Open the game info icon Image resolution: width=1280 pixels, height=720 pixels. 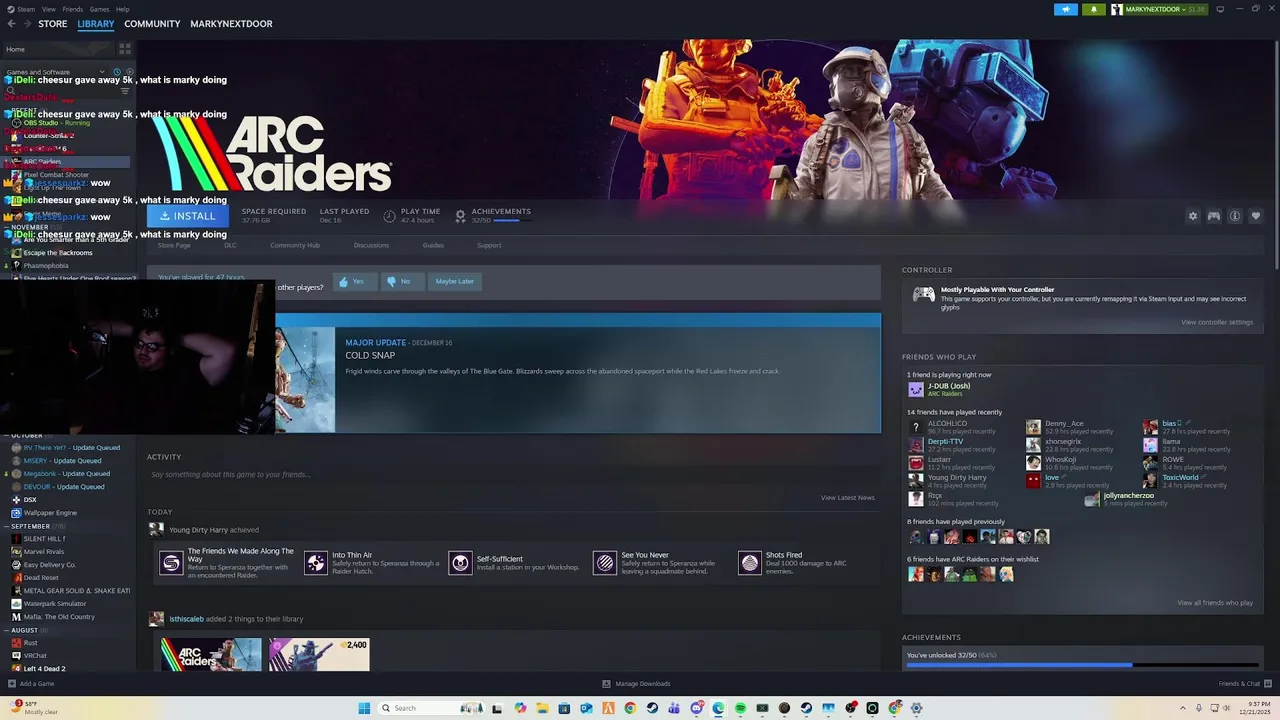pyautogui.click(x=1235, y=216)
